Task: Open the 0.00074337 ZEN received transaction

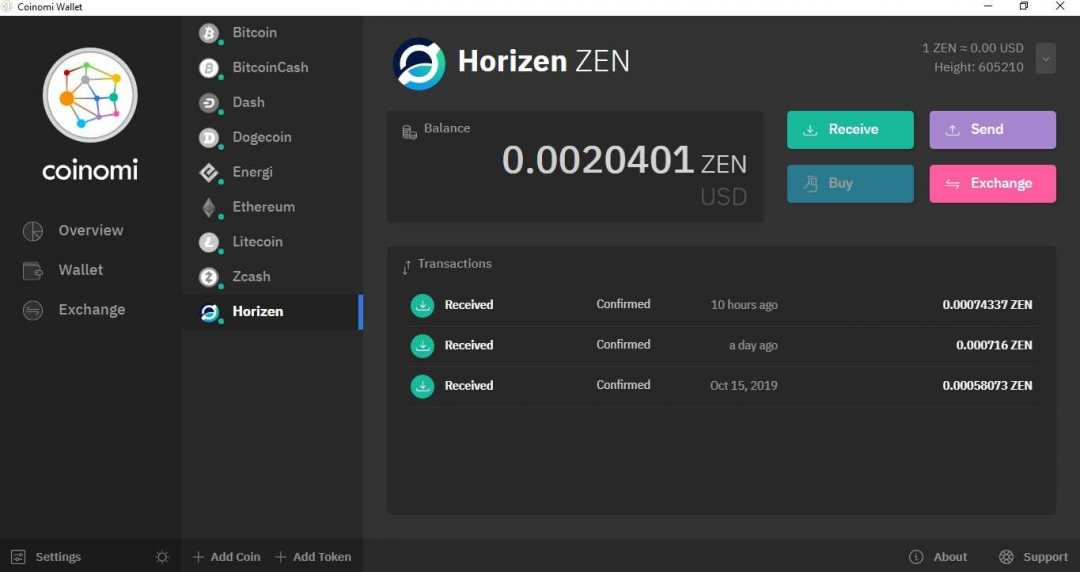Action: (x=720, y=305)
